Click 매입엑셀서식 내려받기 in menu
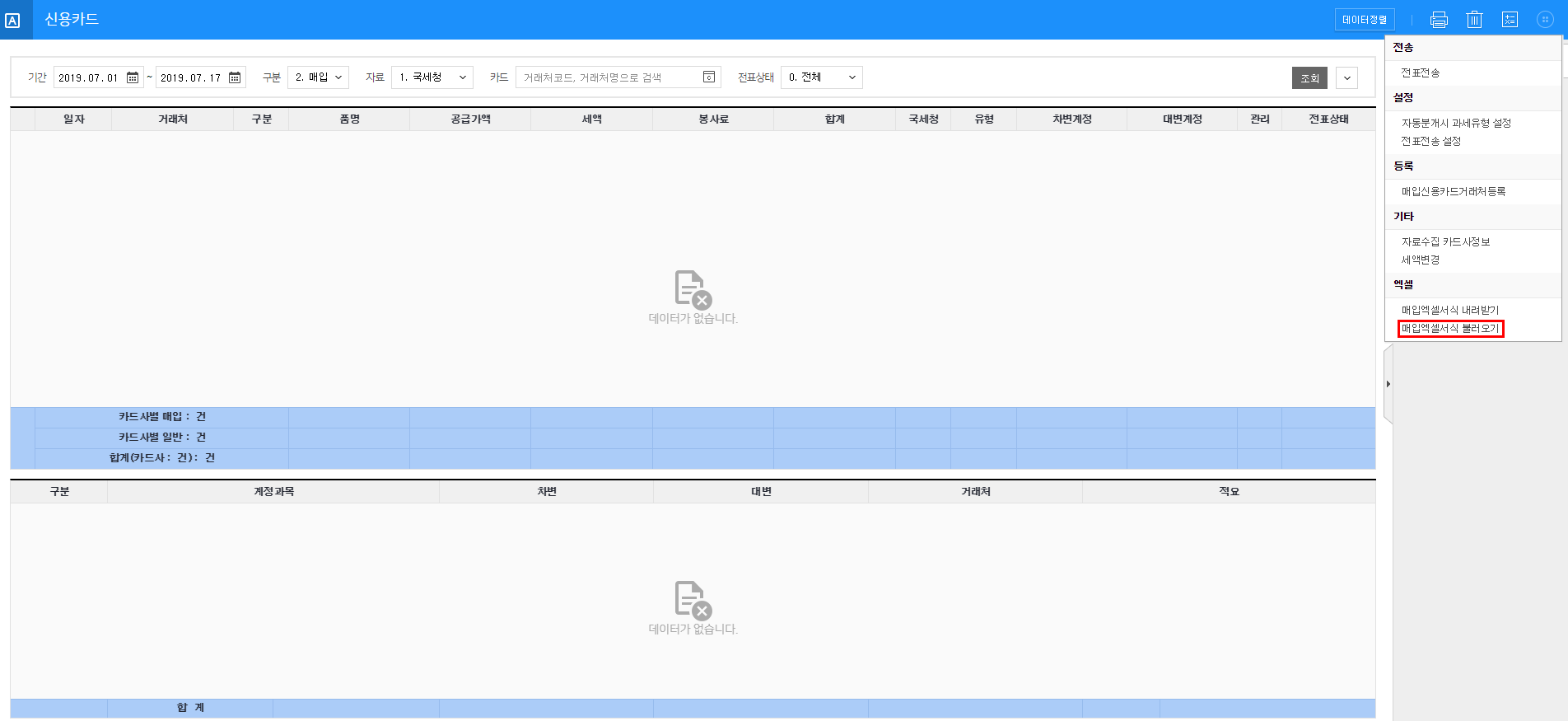 click(x=1450, y=310)
